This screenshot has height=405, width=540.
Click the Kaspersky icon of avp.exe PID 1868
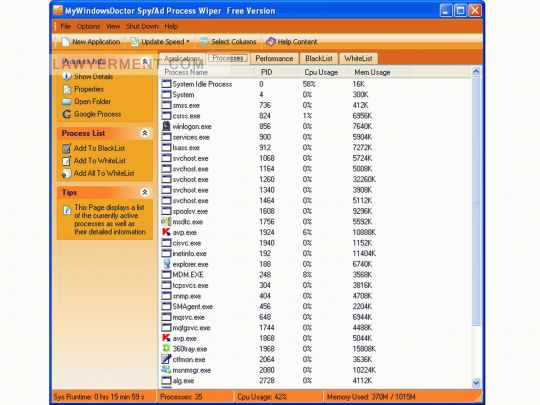click(166, 338)
